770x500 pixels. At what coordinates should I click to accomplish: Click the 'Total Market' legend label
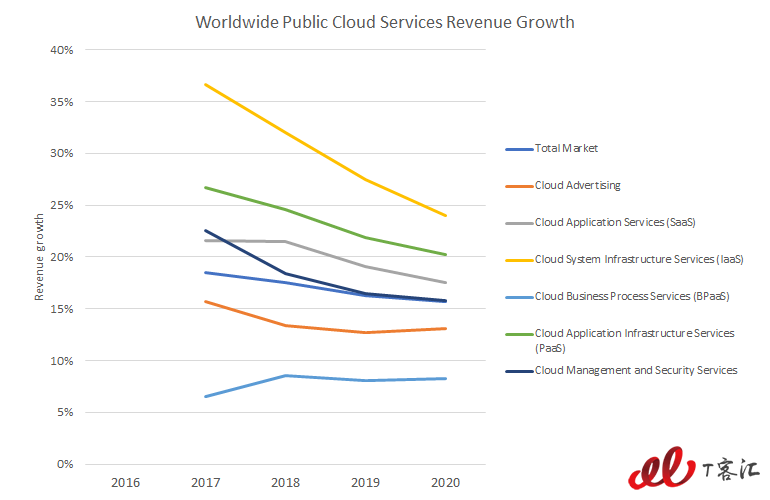coord(566,148)
